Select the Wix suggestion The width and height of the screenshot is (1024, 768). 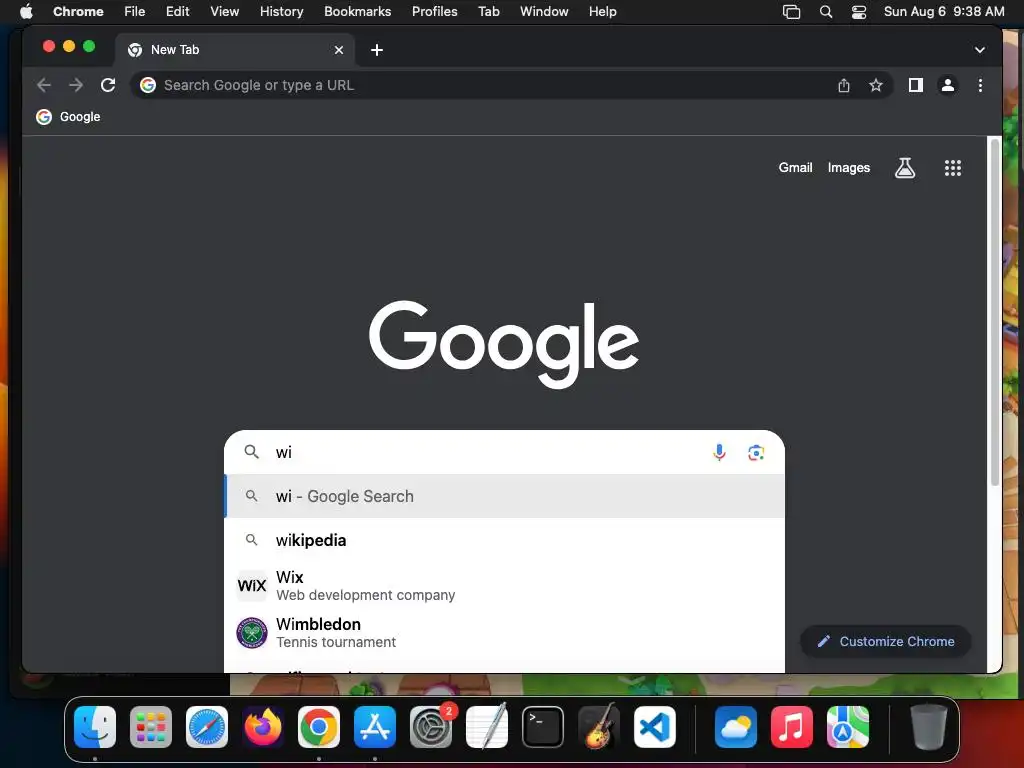(x=504, y=585)
